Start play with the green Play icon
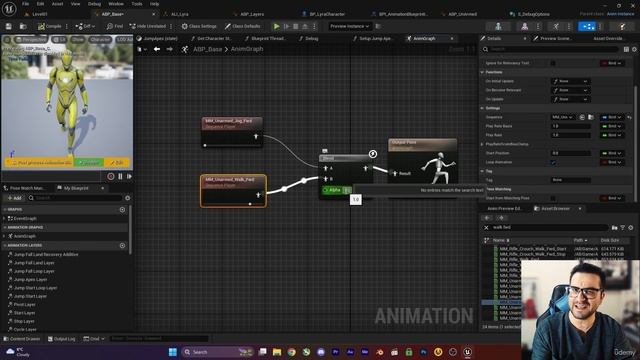The width and height of the screenshot is (640, 360). (x=276, y=26)
